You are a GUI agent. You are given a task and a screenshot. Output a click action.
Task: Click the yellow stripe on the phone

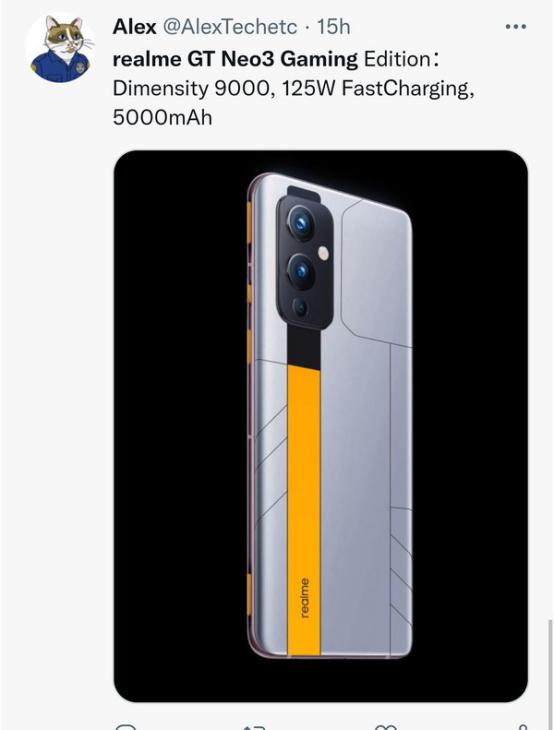click(304, 510)
